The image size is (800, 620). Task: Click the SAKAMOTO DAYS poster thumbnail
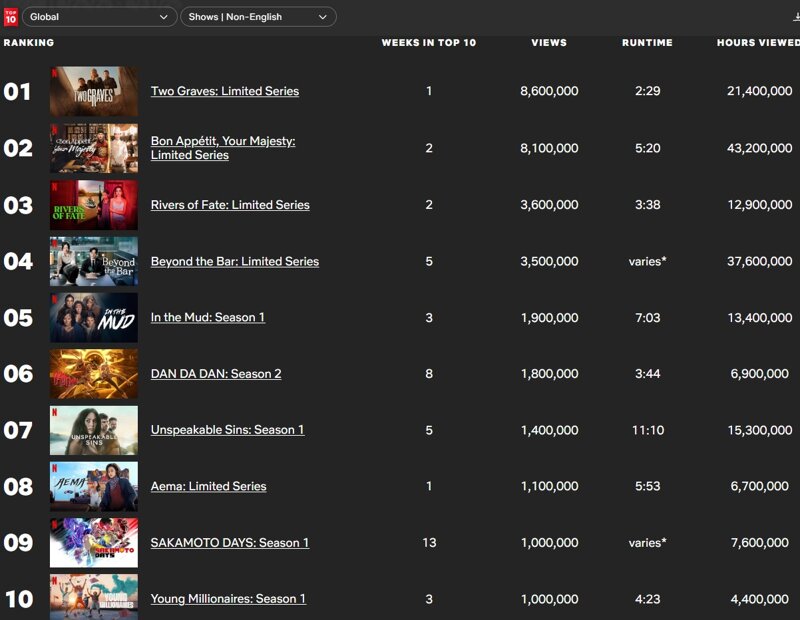tap(94, 542)
